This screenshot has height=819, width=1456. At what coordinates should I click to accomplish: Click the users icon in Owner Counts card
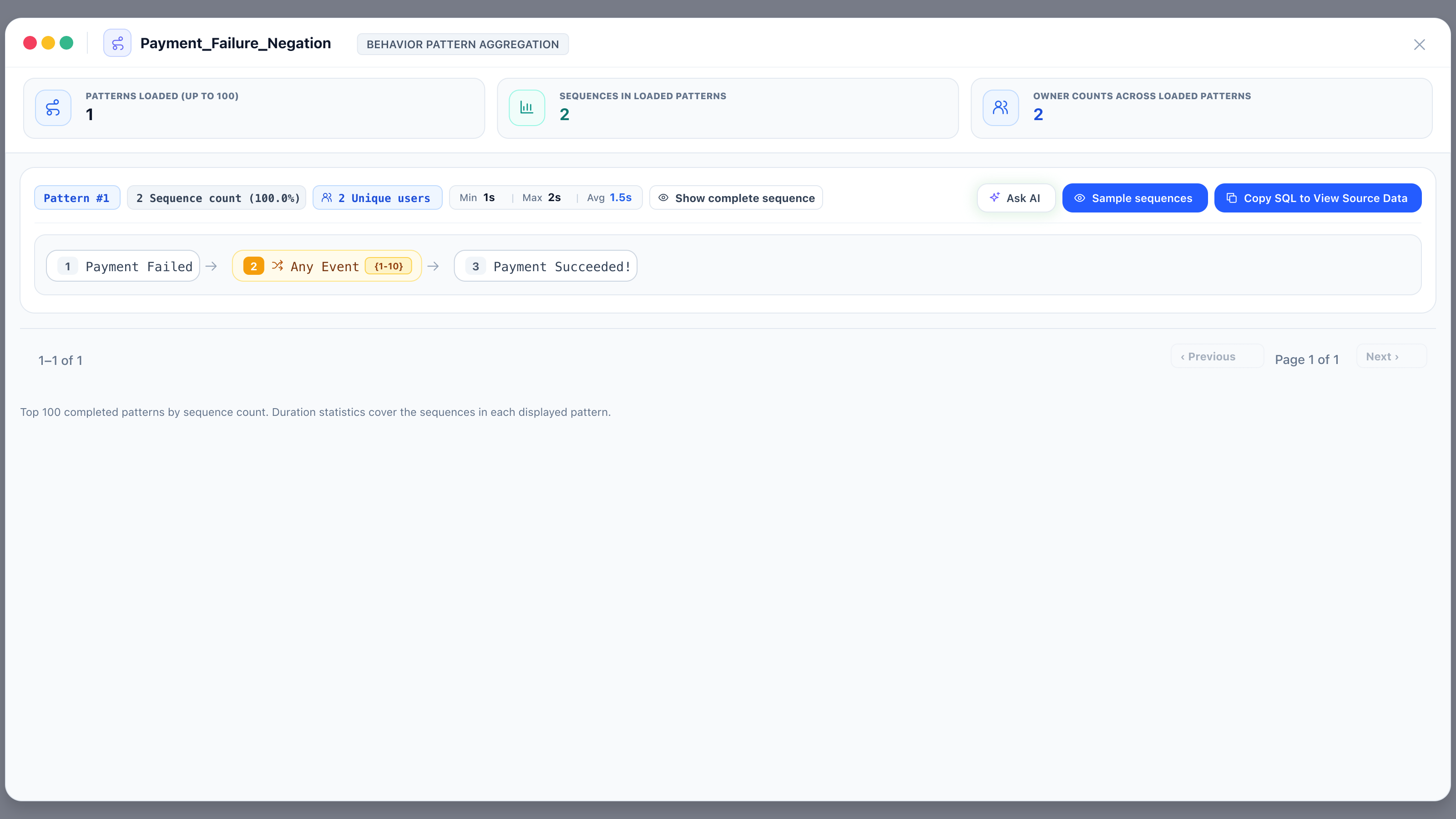(x=1001, y=107)
